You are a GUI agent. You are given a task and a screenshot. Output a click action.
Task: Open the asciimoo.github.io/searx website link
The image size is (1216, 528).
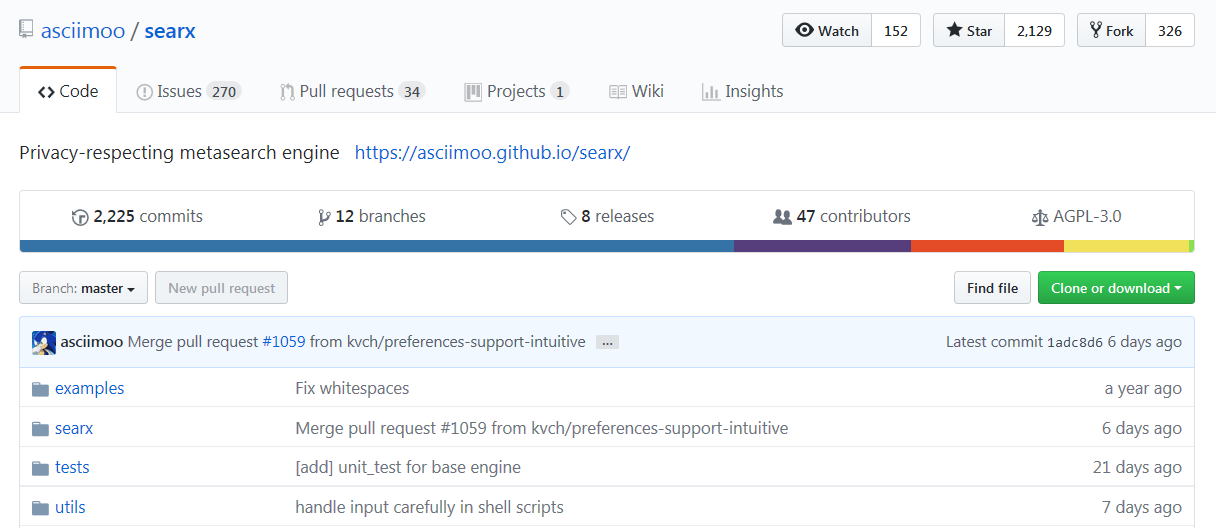coord(492,153)
